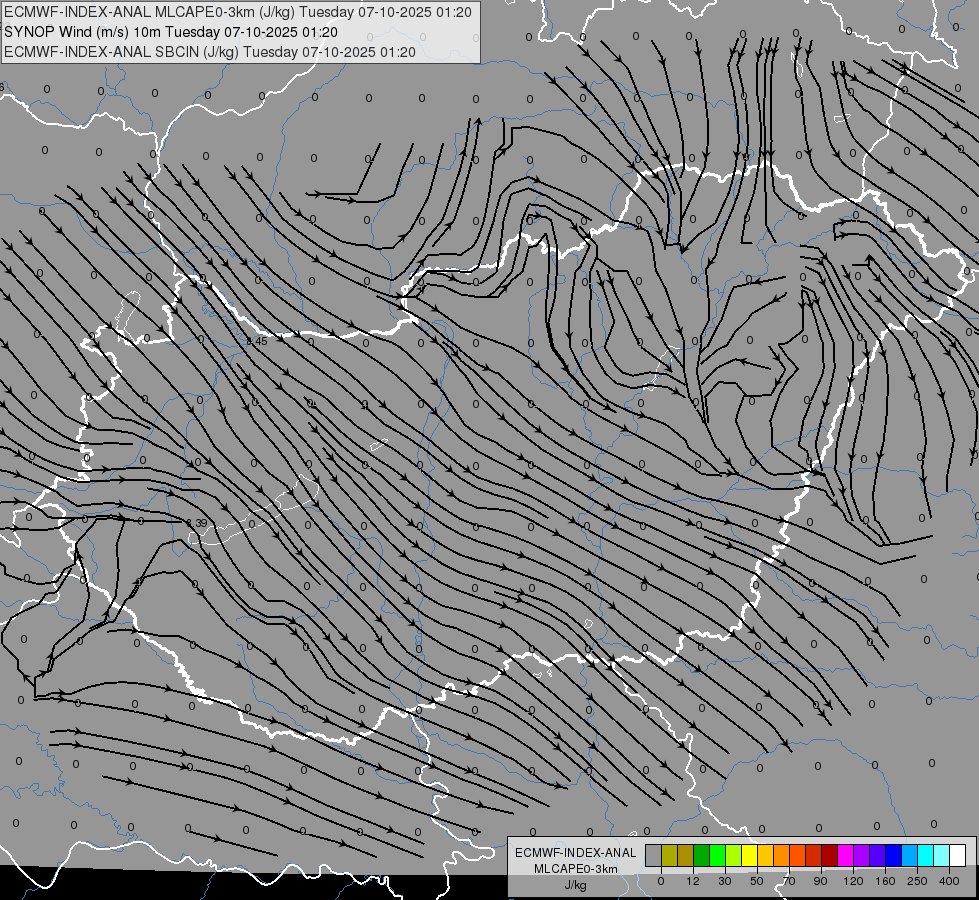
Task: Pick the brownish-gold legend swatch left of the 12 tick
Action: point(686,855)
